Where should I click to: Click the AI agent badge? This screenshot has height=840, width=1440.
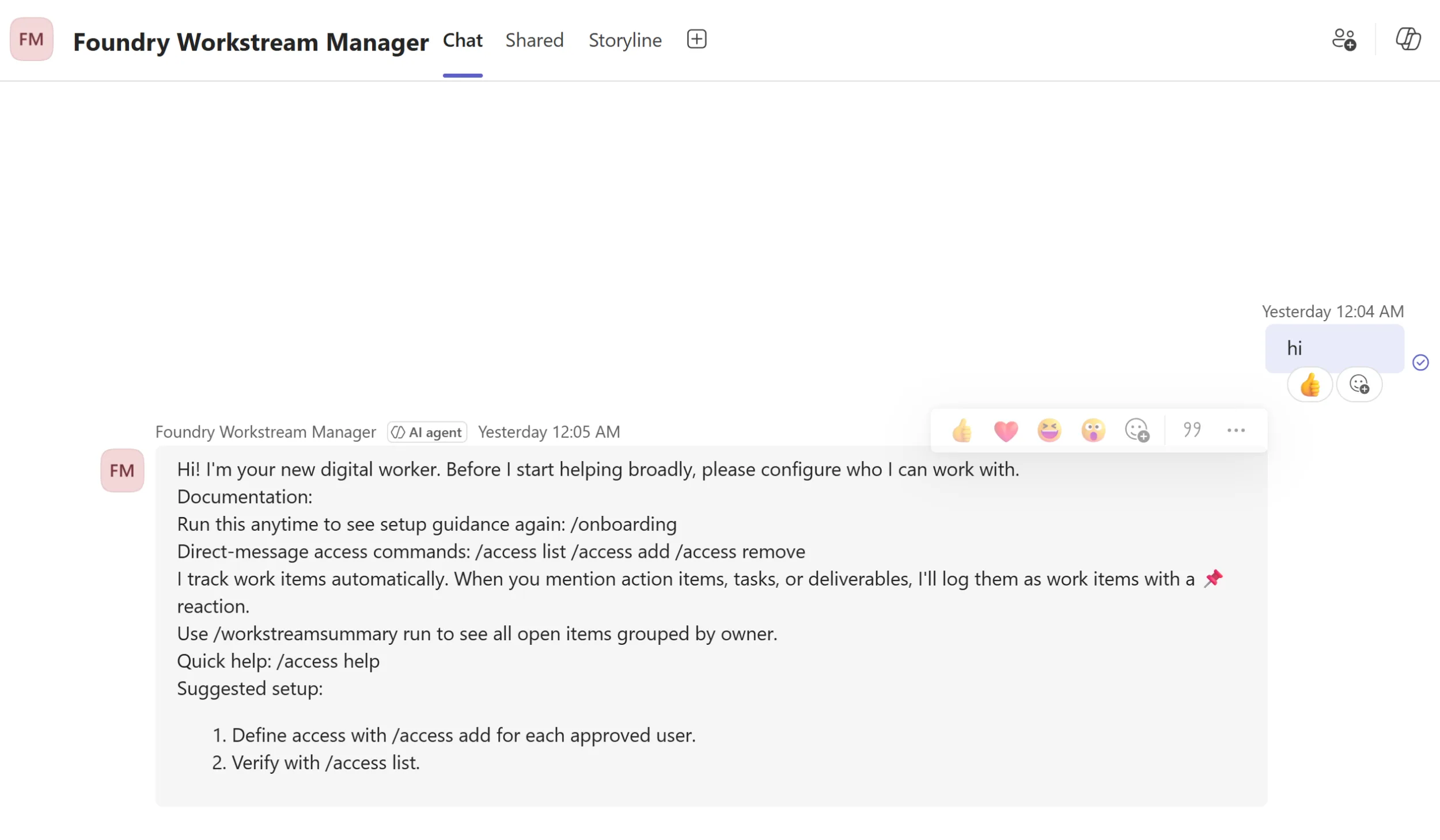(427, 432)
